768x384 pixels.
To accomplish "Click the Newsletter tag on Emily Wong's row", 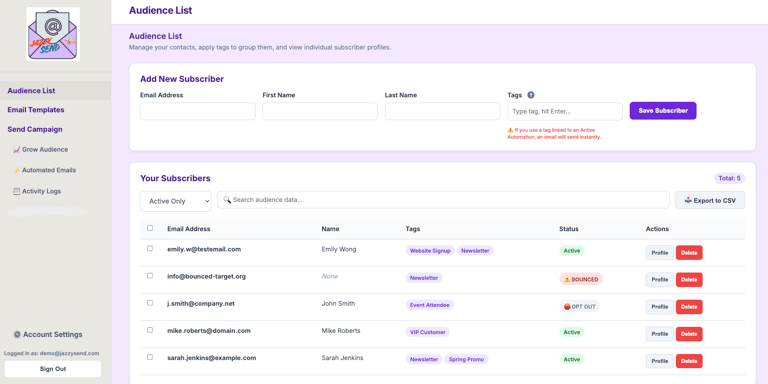I will click(x=475, y=250).
